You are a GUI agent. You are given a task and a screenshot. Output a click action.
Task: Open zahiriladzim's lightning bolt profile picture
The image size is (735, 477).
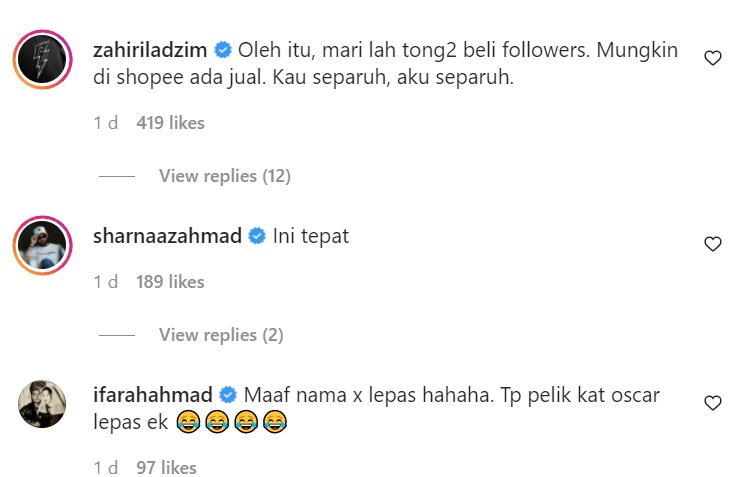point(43,60)
